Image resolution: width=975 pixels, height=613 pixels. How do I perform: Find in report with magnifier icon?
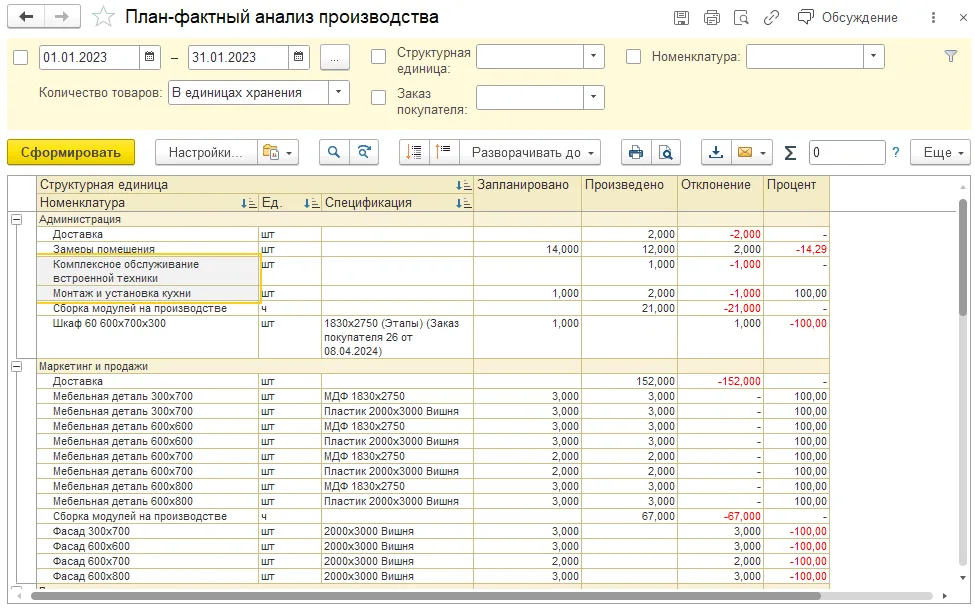pos(334,152)
